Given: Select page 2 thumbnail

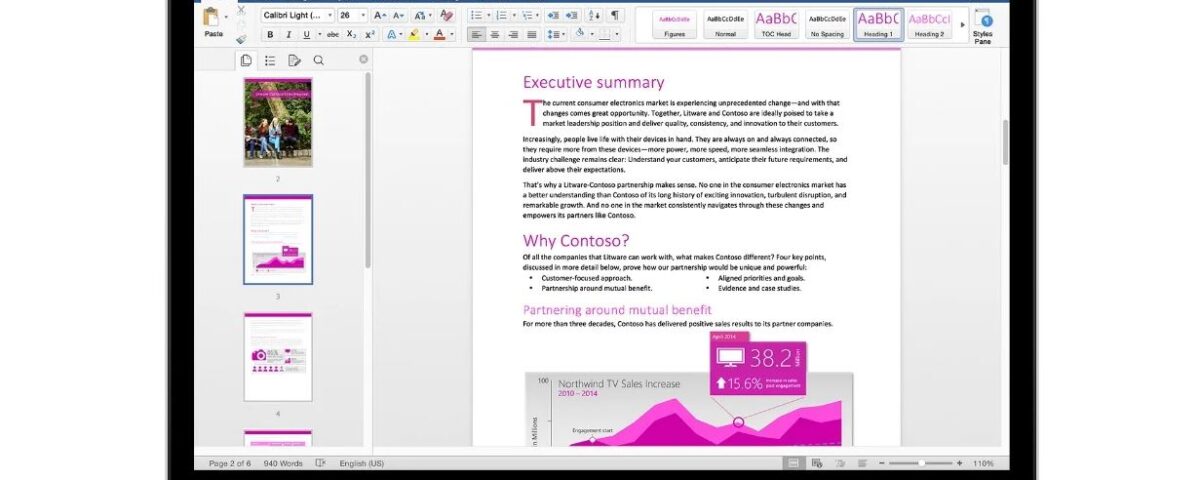Looking at the screenshot, I should [278, 122].
